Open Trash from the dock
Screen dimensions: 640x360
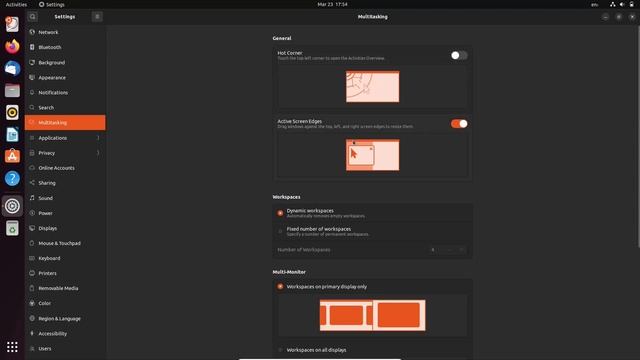pos(12,228)
